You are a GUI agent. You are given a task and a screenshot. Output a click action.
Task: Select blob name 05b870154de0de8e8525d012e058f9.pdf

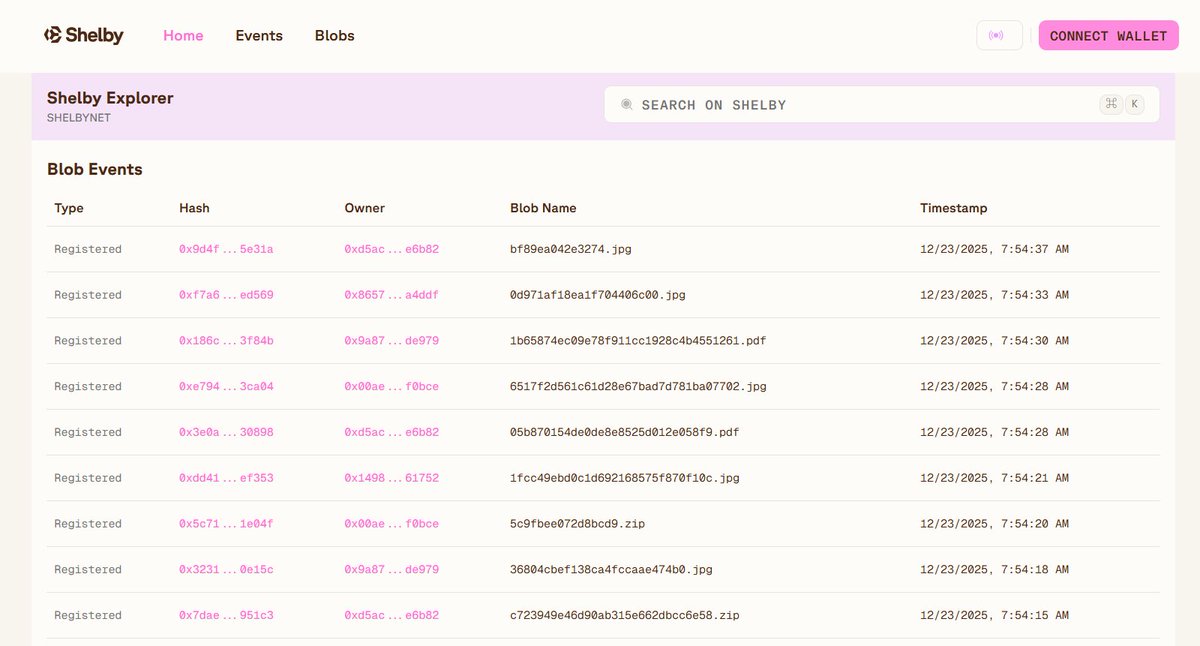[625, 432]
